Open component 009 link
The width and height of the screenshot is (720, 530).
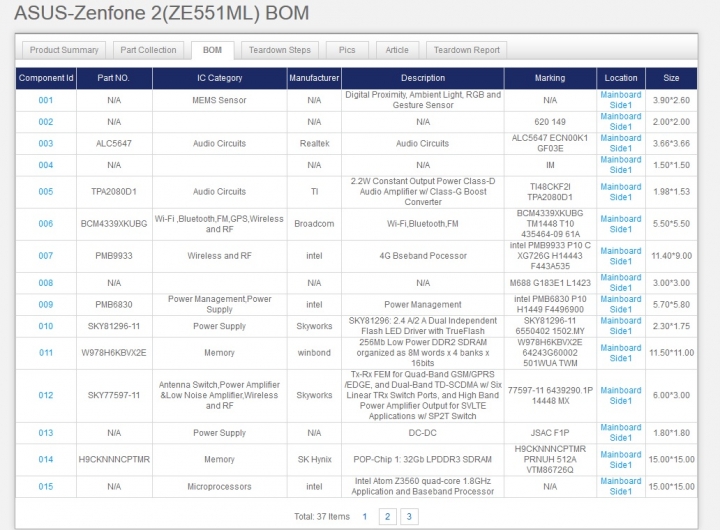(x=45, y=304)
